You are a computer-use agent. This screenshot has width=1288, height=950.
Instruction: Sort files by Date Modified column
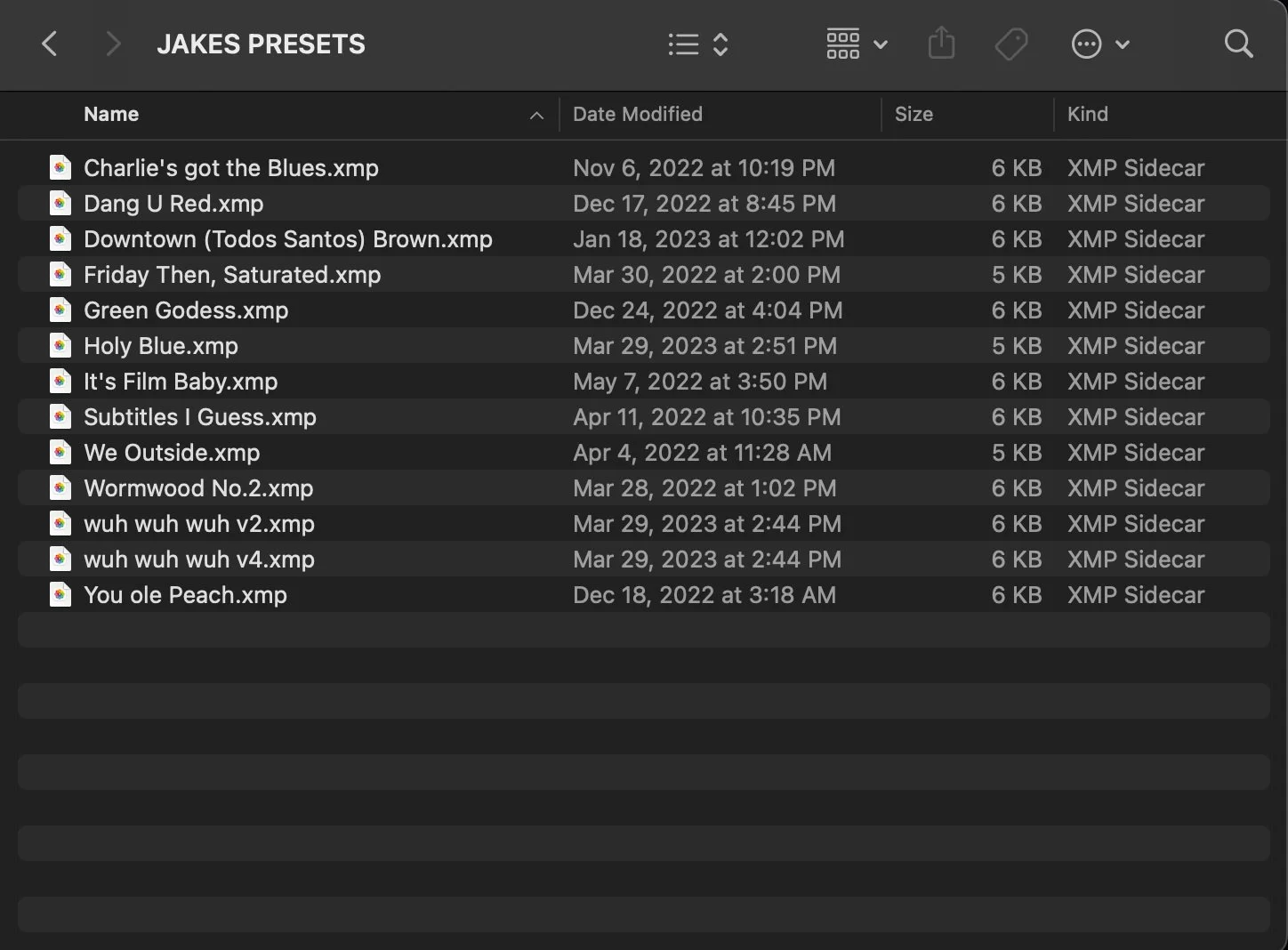(637, 114)
